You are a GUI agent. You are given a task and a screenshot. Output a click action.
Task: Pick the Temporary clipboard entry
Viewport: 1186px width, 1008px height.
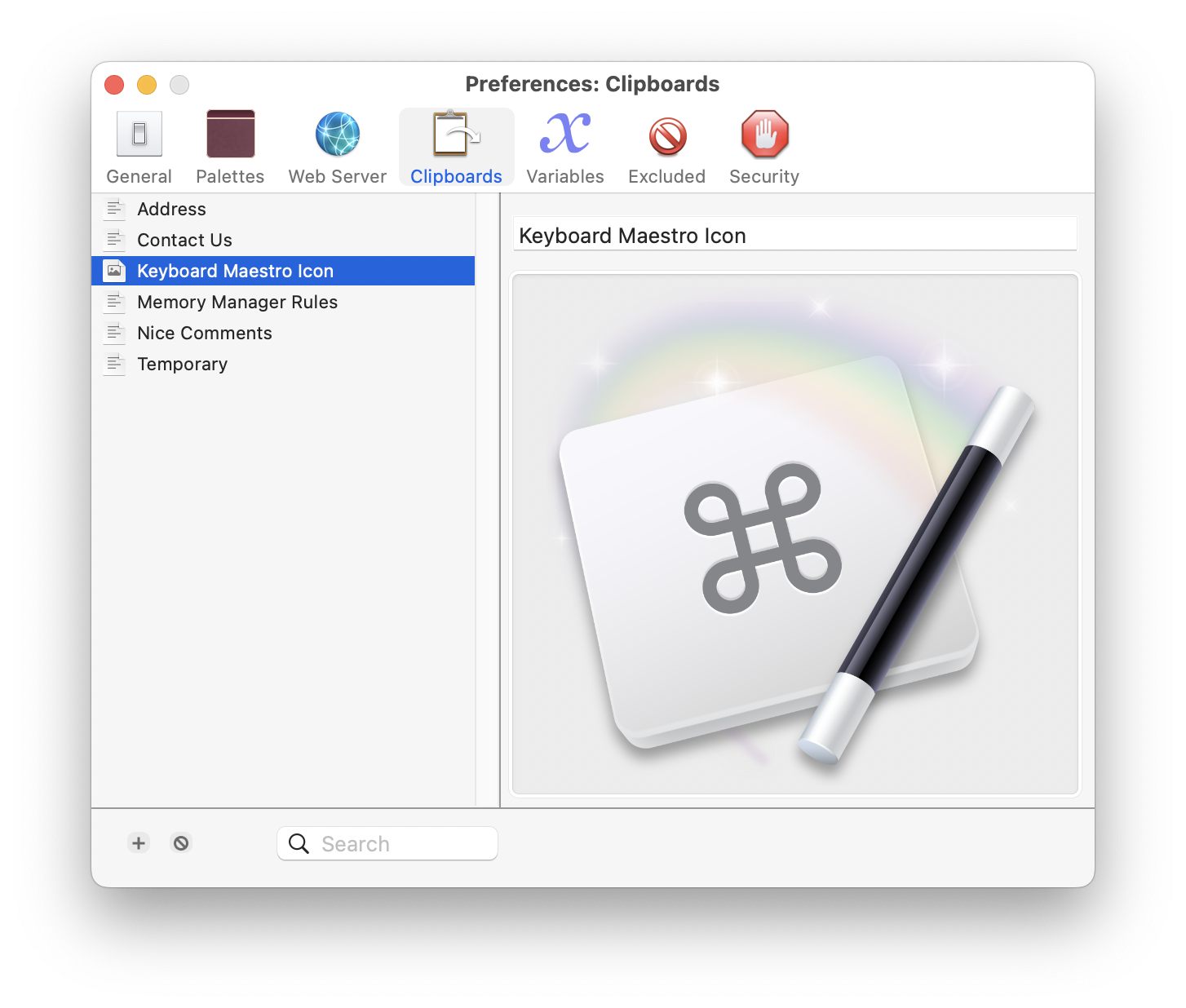tap(182, 365)
